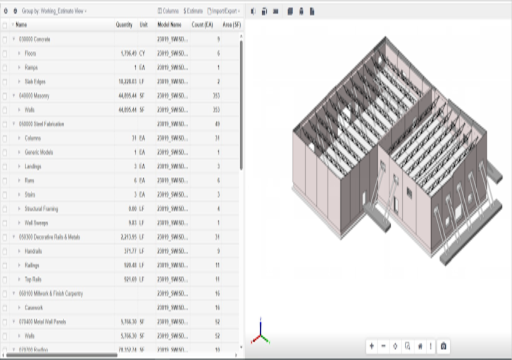Image resolution: width=512 pixels, height=360 pixels.
Task: Collapse the 050000 Steel Fabrication group
Action: (14, 124)
